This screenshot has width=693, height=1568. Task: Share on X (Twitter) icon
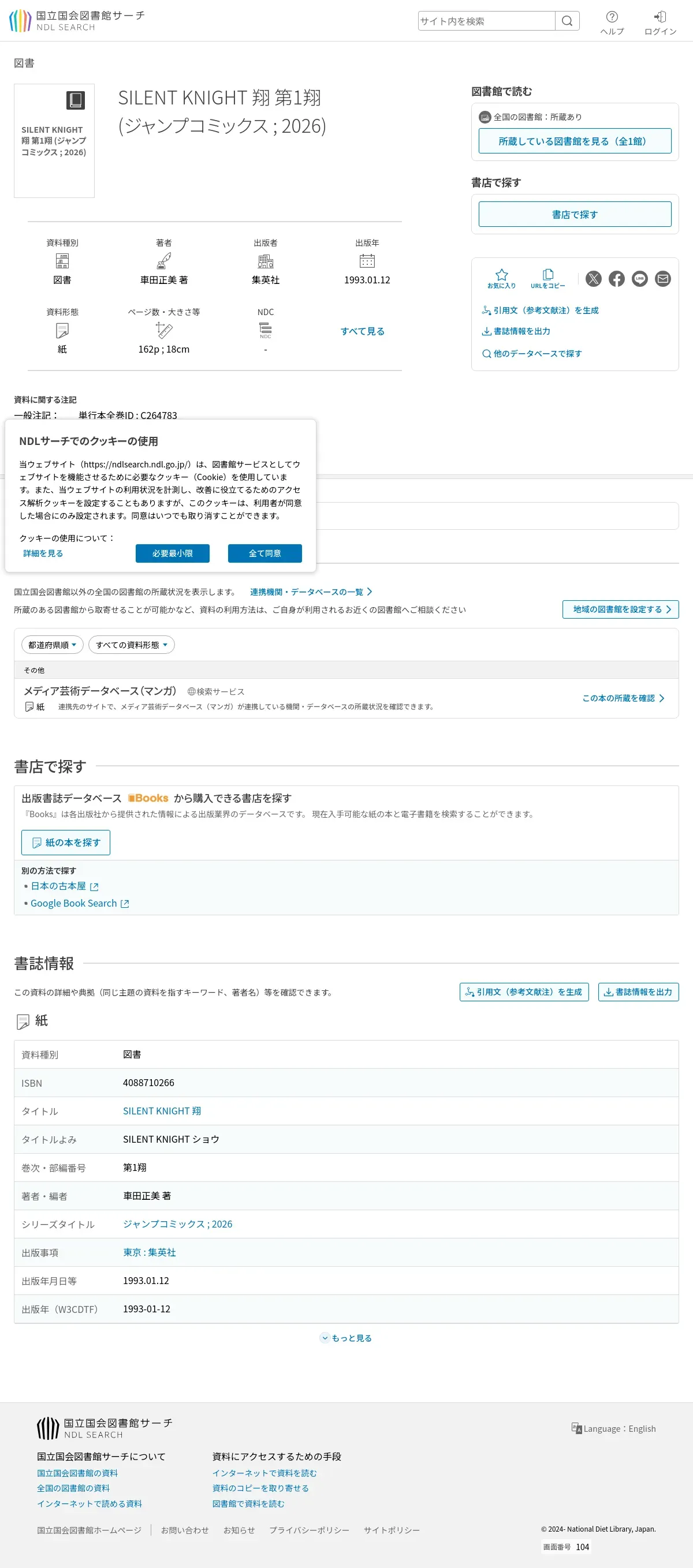(x=593, y=279)
